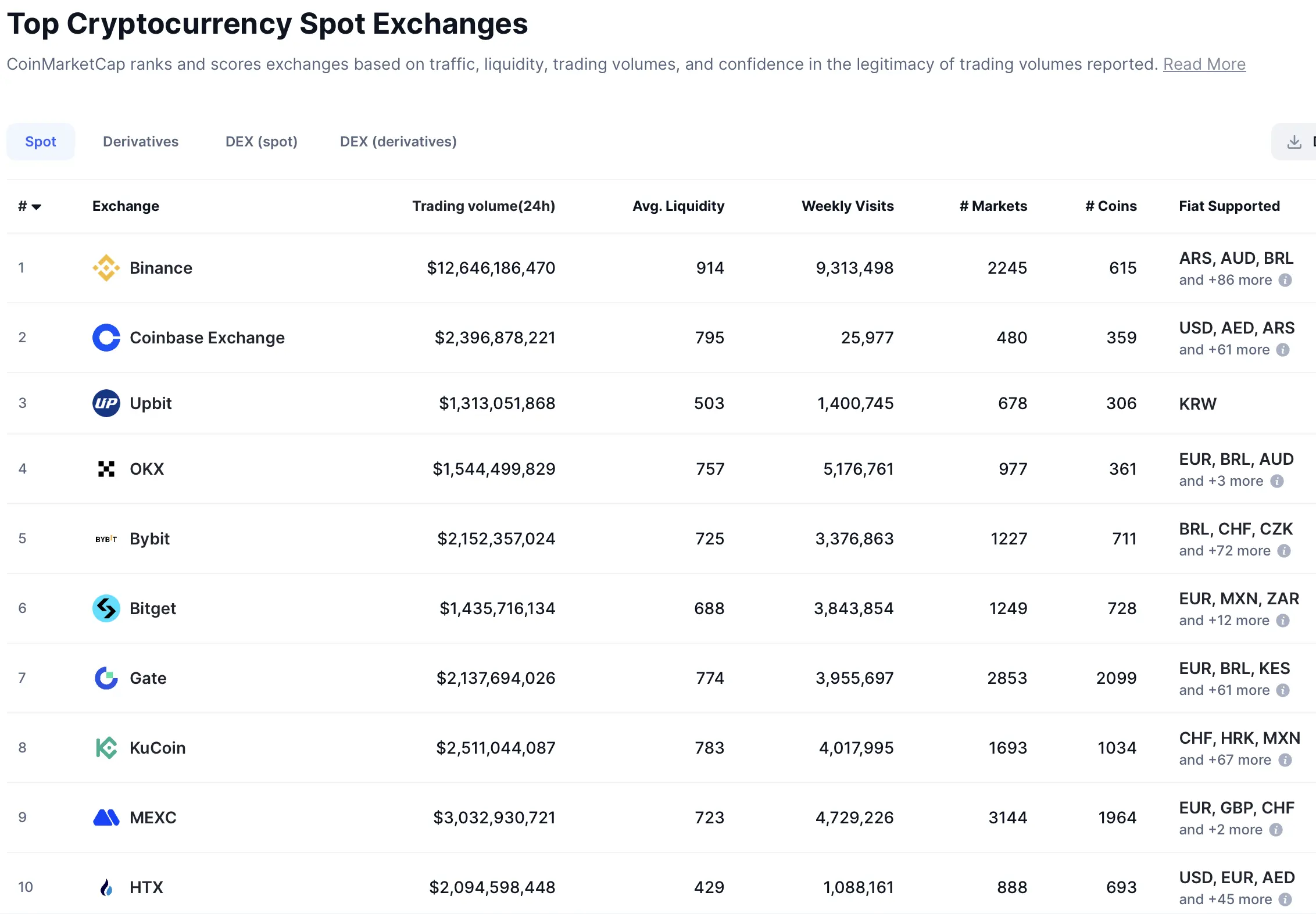1316x914 pixels.
Task: Click the MEXC logo icon
Action: (106, 818)
